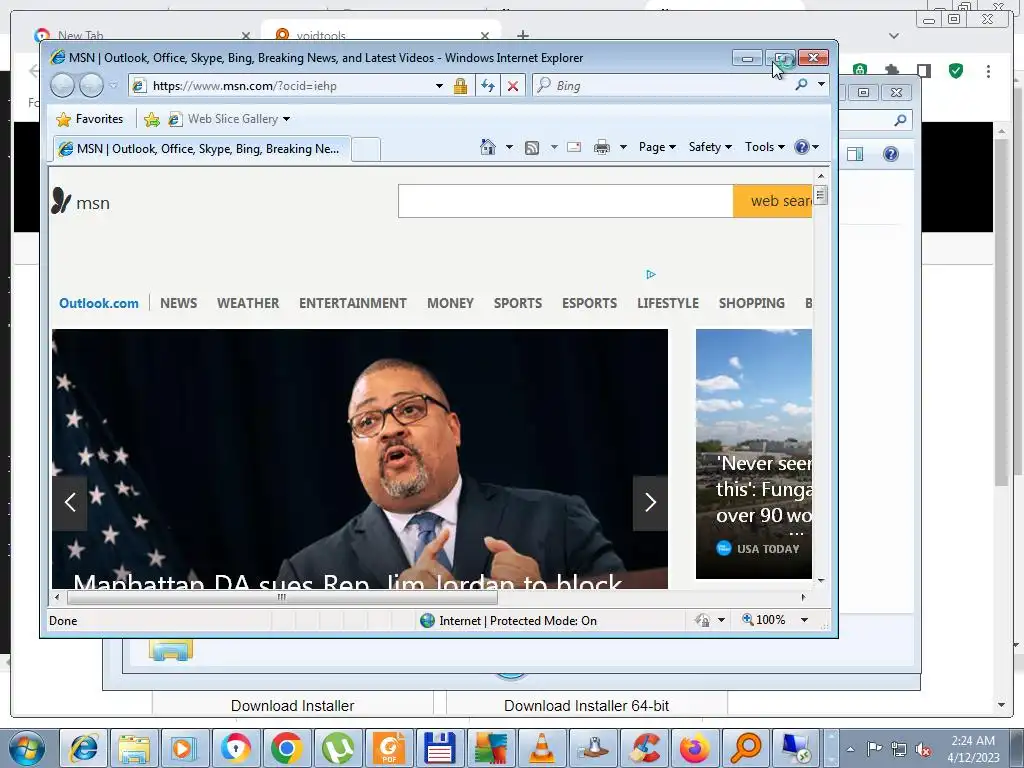Image resolution: width=1024 pixels, height=768 pixels.
Task: Click the IE Forward navigation button
Action: click(91, 86)
